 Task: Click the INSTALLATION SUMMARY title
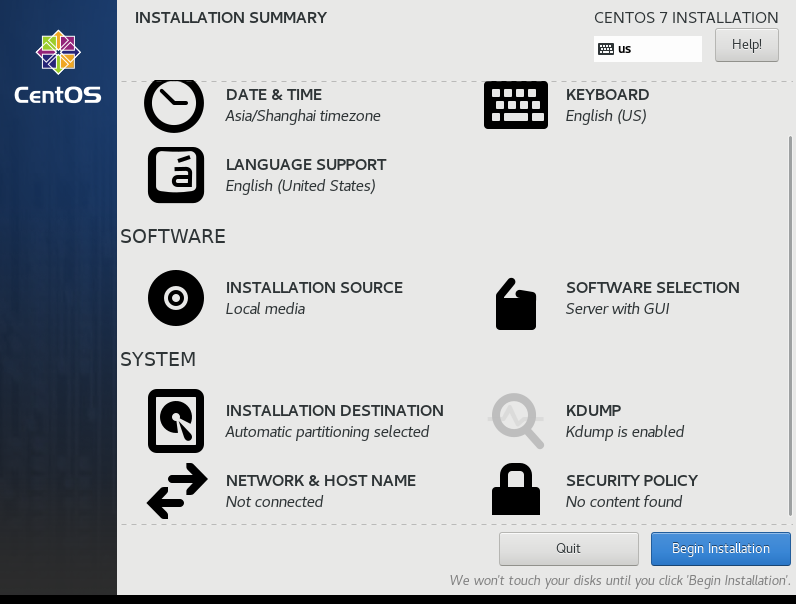coord(230,18)
